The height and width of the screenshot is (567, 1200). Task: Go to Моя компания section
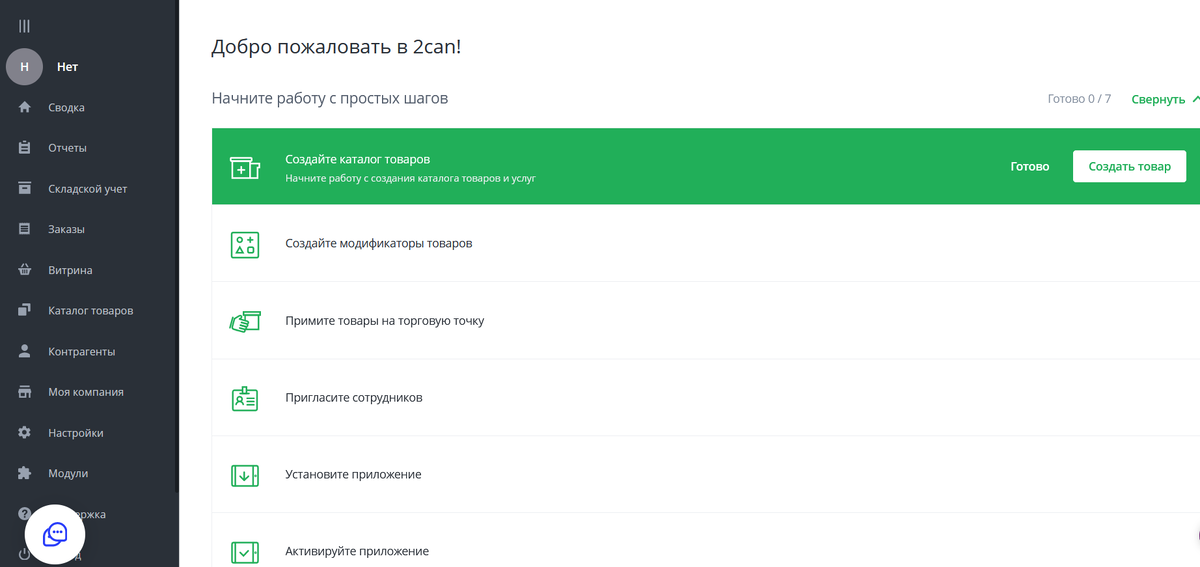point(88,392)
